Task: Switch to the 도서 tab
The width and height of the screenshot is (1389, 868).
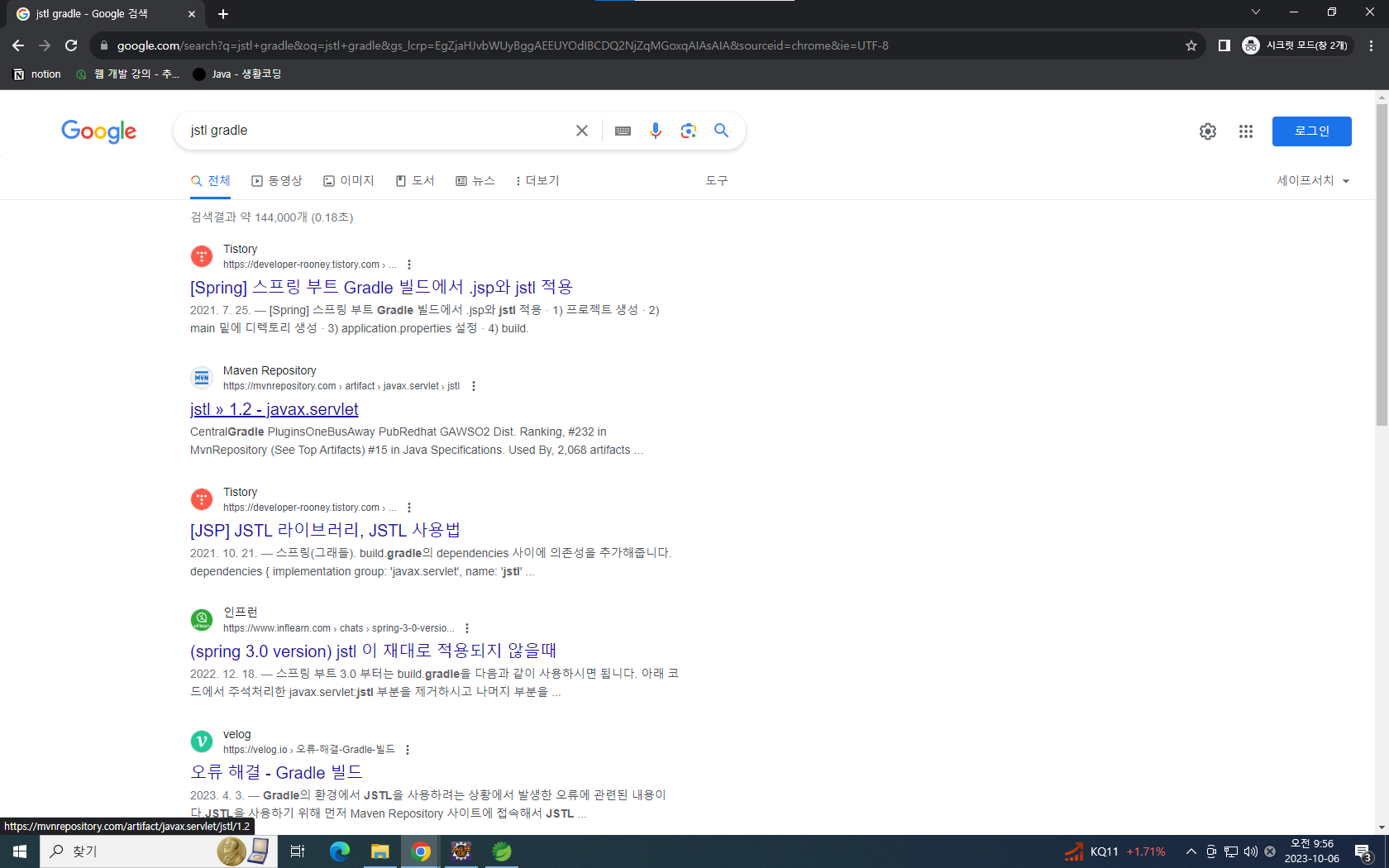Action: [x=415, y=181]
